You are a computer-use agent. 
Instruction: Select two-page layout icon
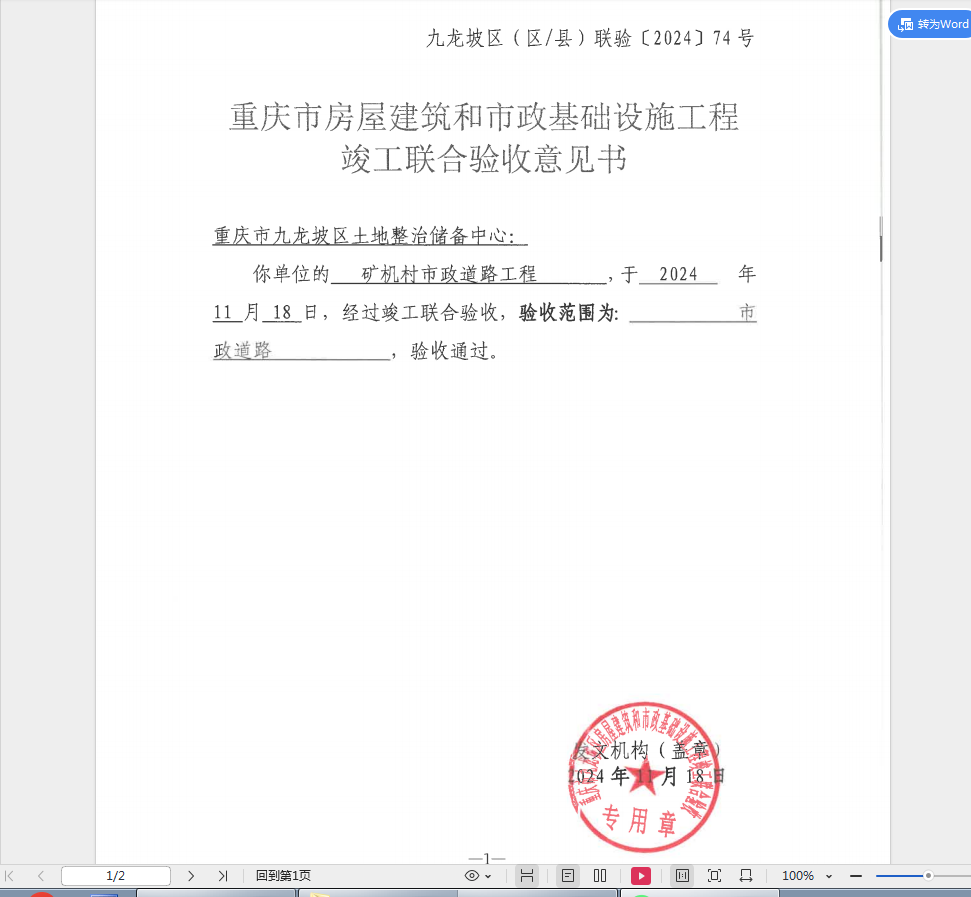point(600,875)
